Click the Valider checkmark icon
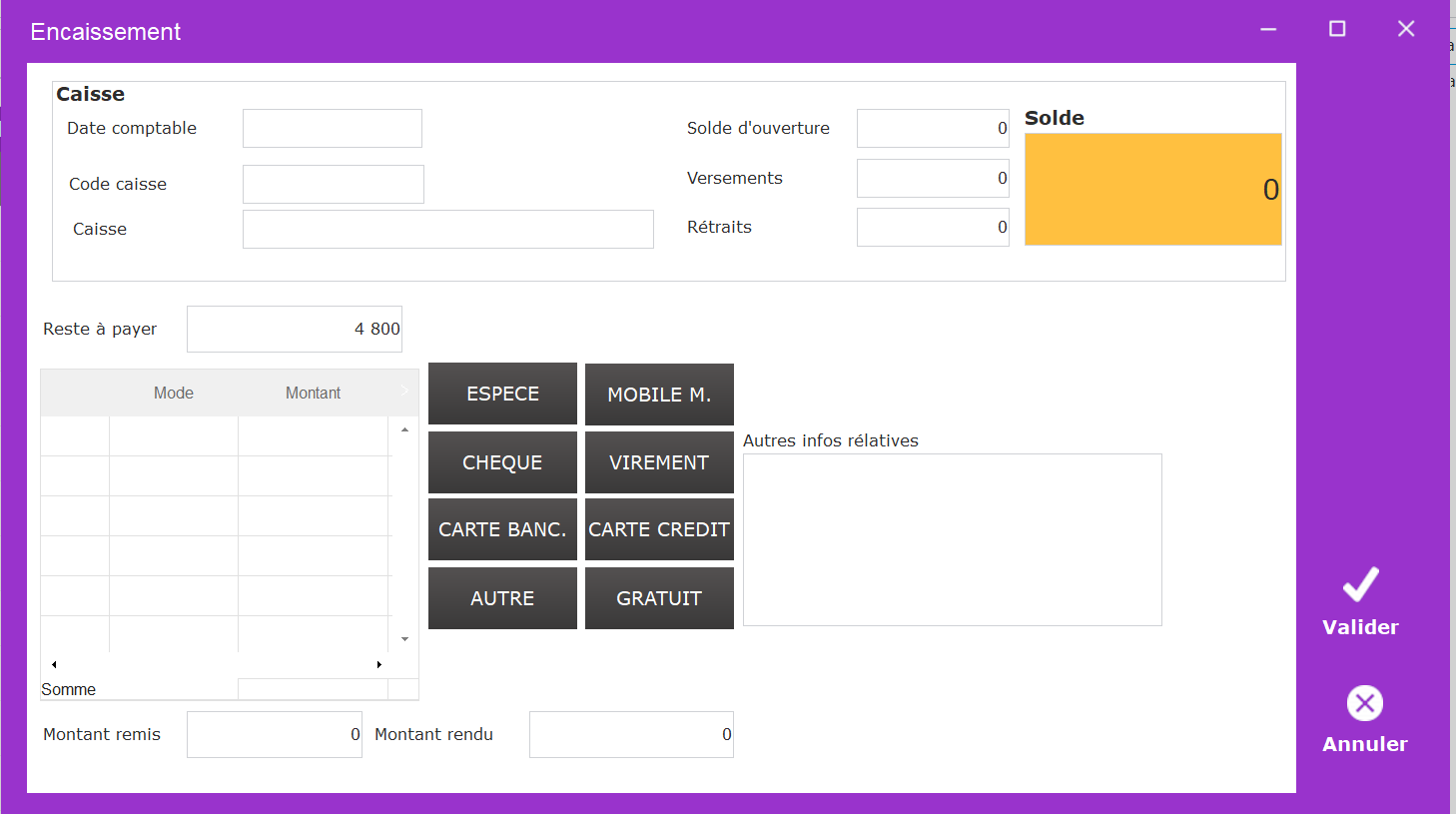The image size is (1456, 814). point(1360,585)
